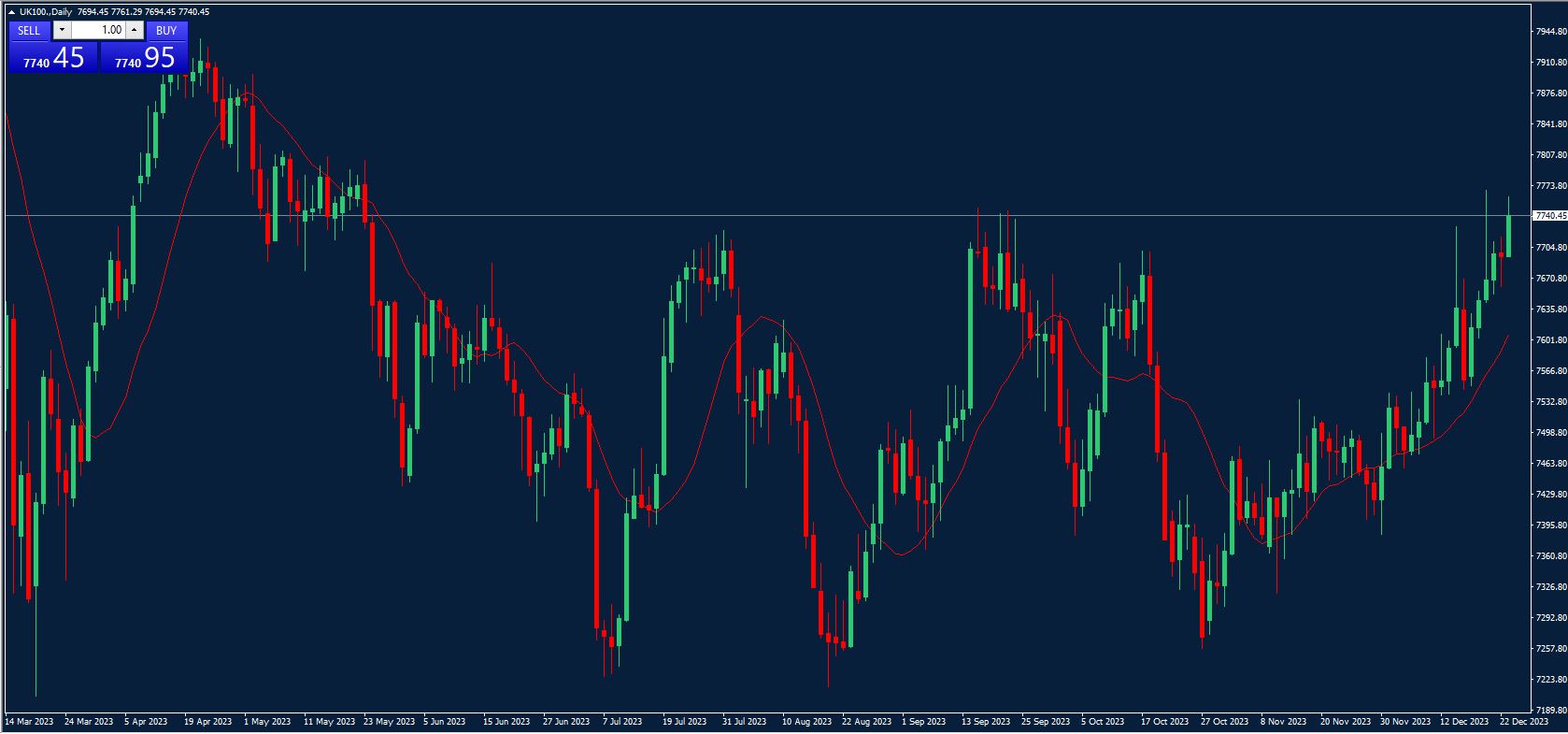Click the 31 Jul 2023 date label
This screenshot has height=734, width=1568.
(x=745, y=722)
